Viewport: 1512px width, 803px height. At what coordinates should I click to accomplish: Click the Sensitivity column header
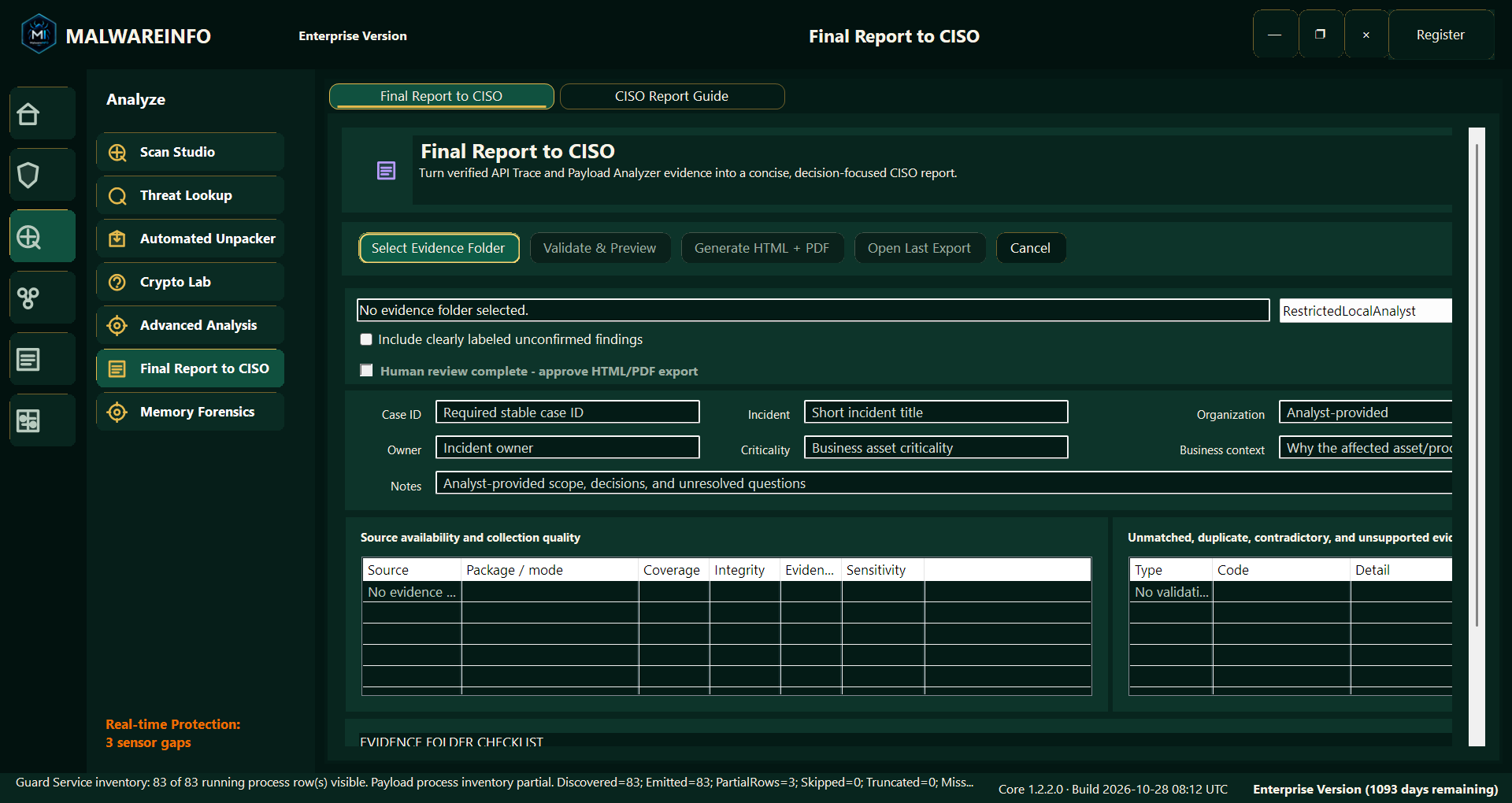point(883,570)
